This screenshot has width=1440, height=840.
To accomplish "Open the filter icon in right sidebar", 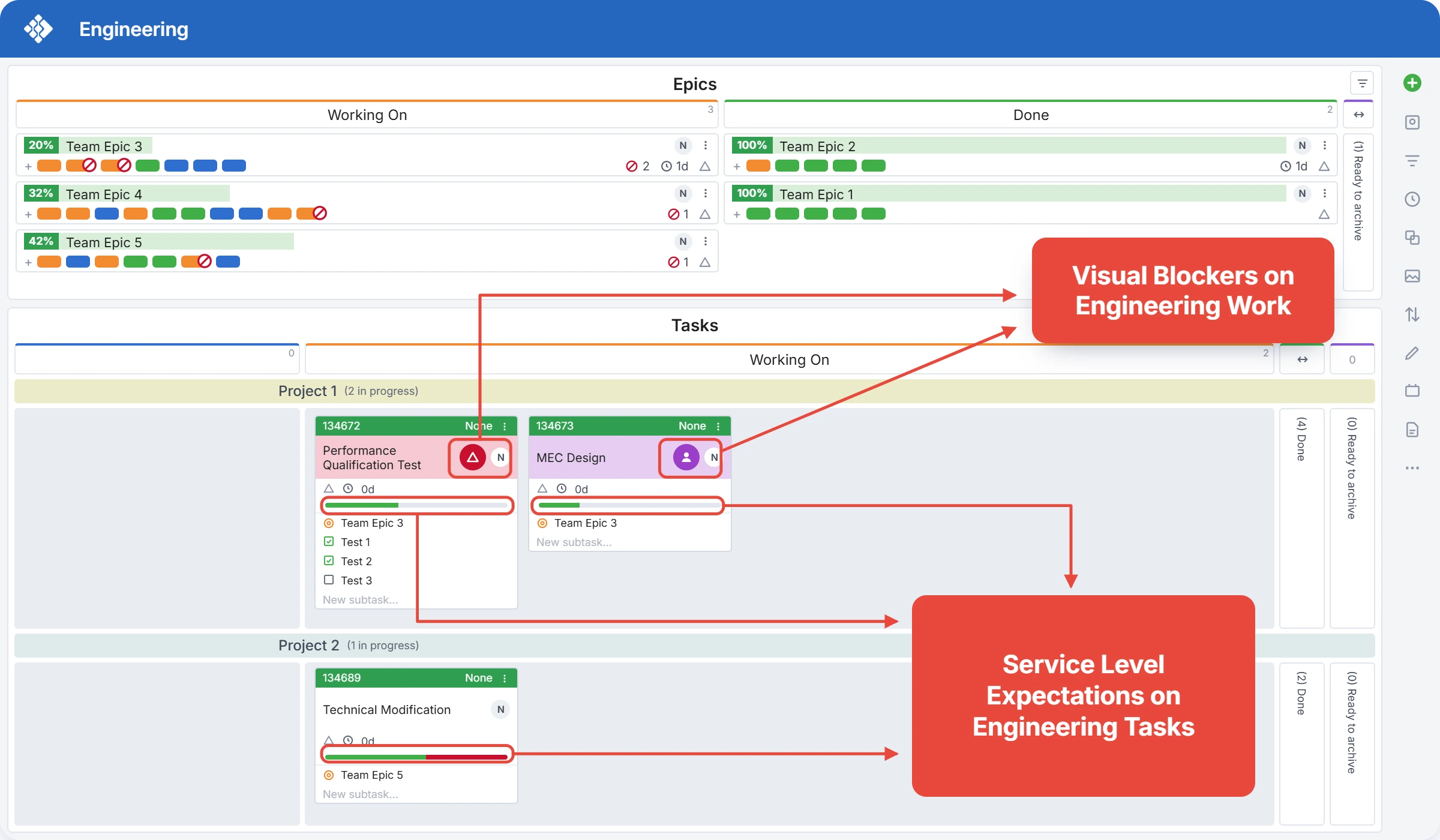I will [x=1412, y=161].
